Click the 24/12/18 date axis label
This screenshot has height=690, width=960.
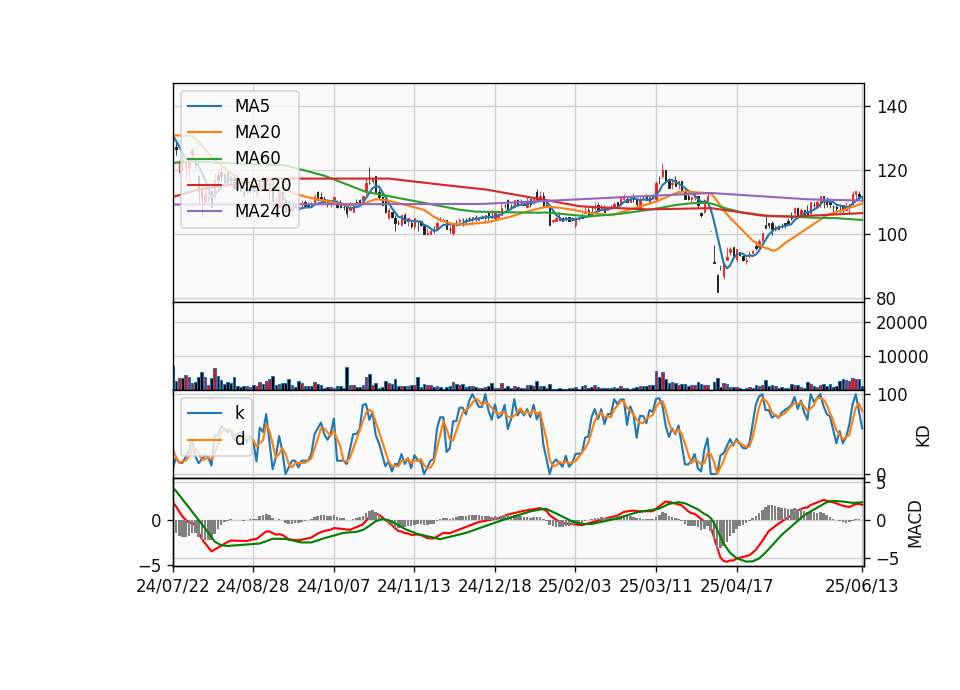tap(495, 586)
